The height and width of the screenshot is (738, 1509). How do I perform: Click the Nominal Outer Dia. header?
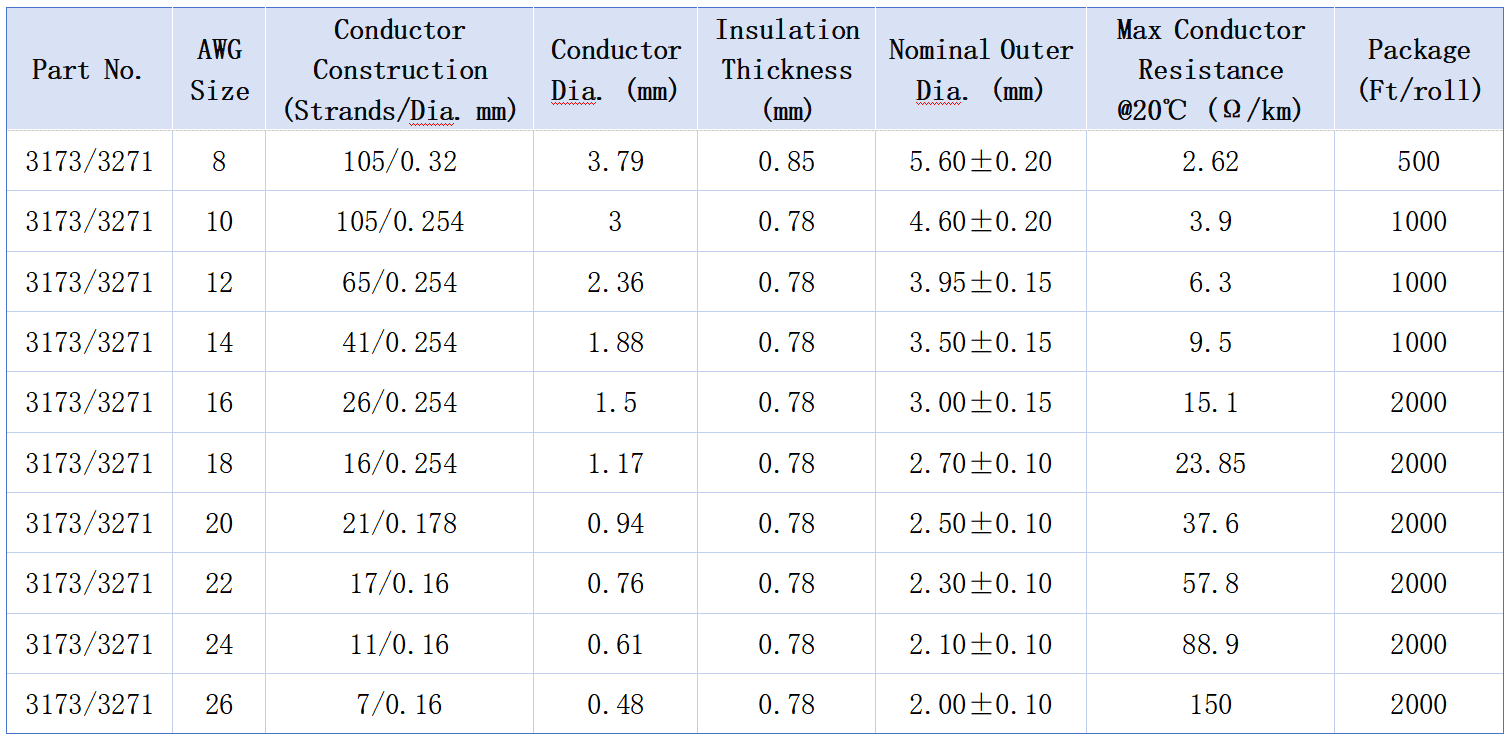tap(980, 70)
